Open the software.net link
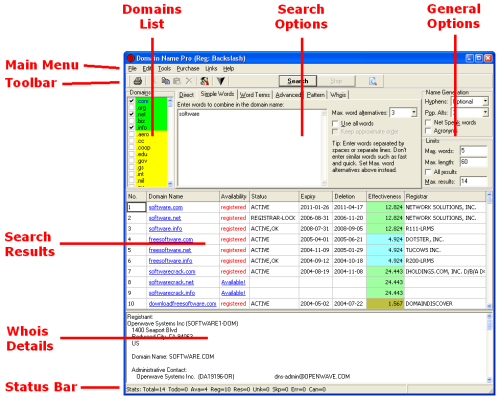Screen dimensions: 500x399 pos(165,218)
